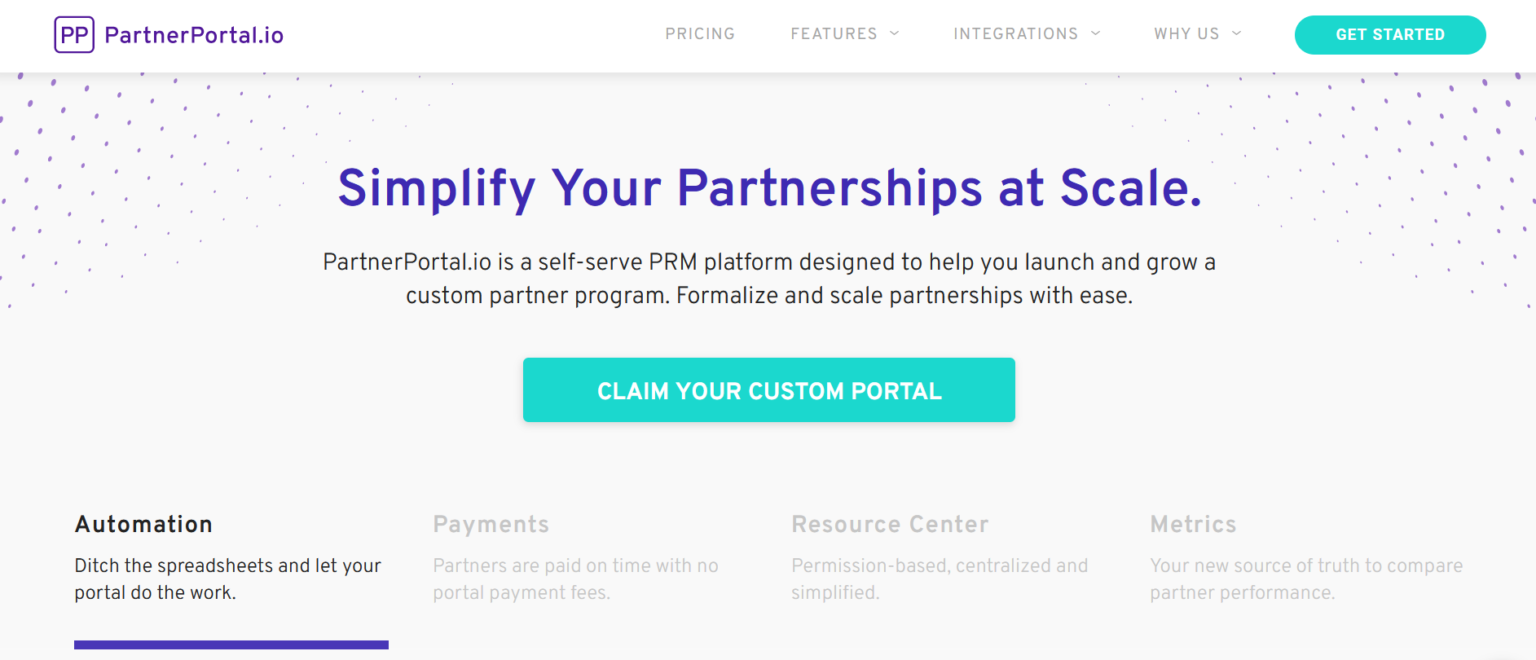Expand the Features dropdown
1536x660 pixels.
click(835, 34)
